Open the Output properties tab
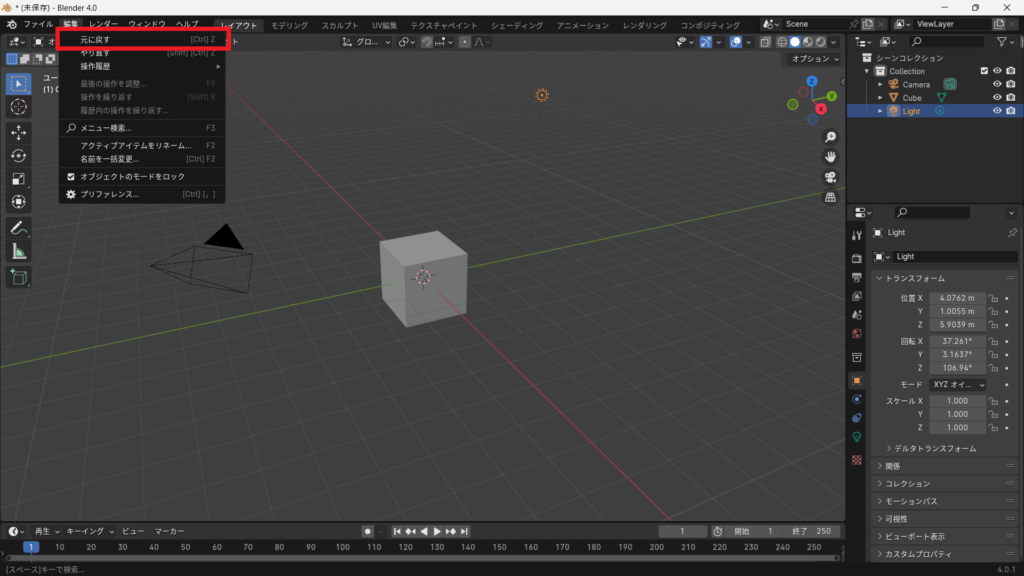The width and height of the screenshot is (1024, 576). [857, 278]
